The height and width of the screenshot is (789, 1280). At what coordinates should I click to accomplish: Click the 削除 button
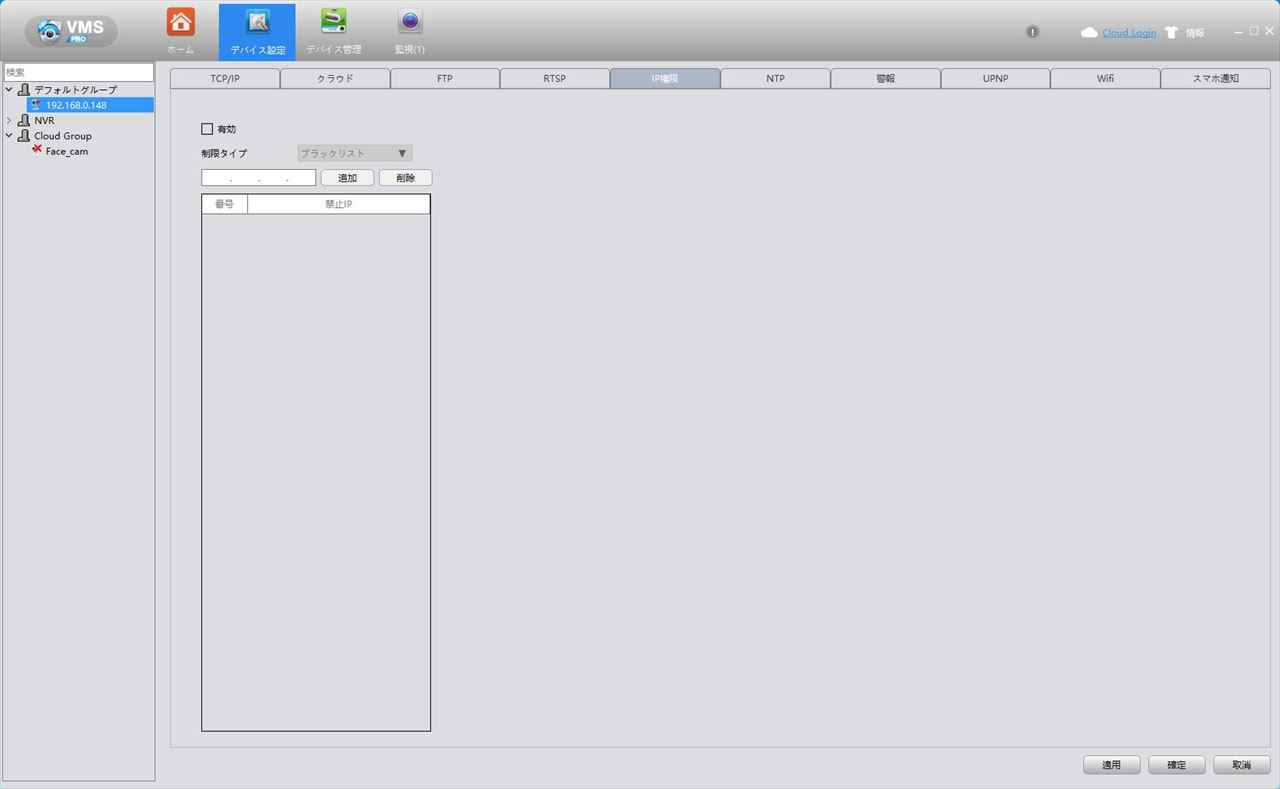click(x=405, y=177)
